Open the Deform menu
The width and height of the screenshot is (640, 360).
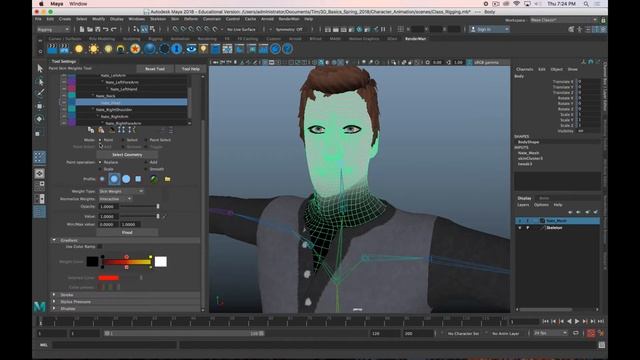pos(191,19)
